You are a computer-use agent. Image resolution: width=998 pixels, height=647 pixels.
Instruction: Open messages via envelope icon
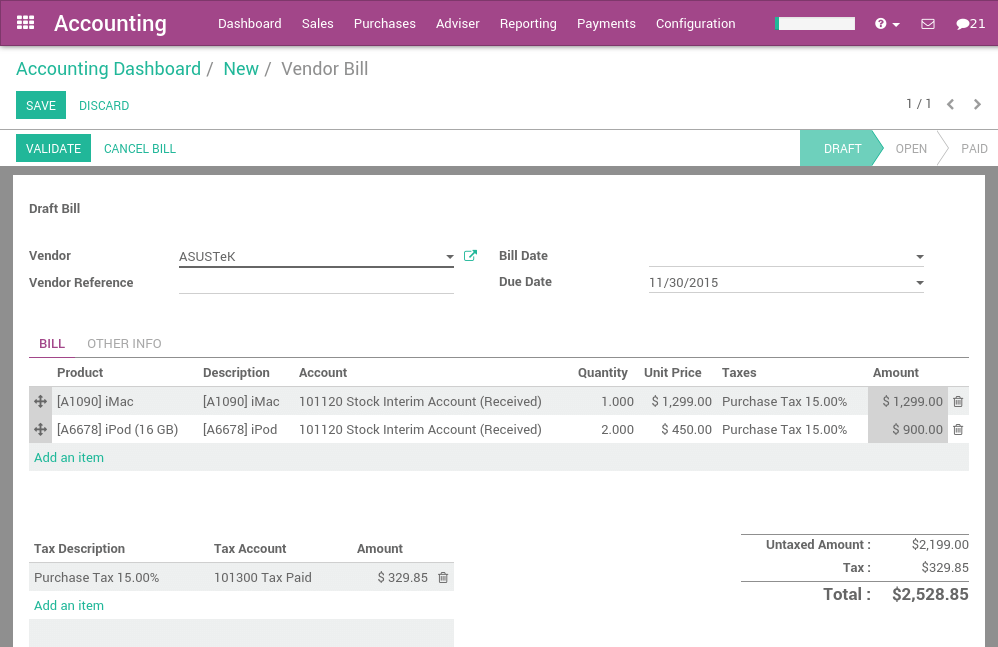[x=926, y=23]
